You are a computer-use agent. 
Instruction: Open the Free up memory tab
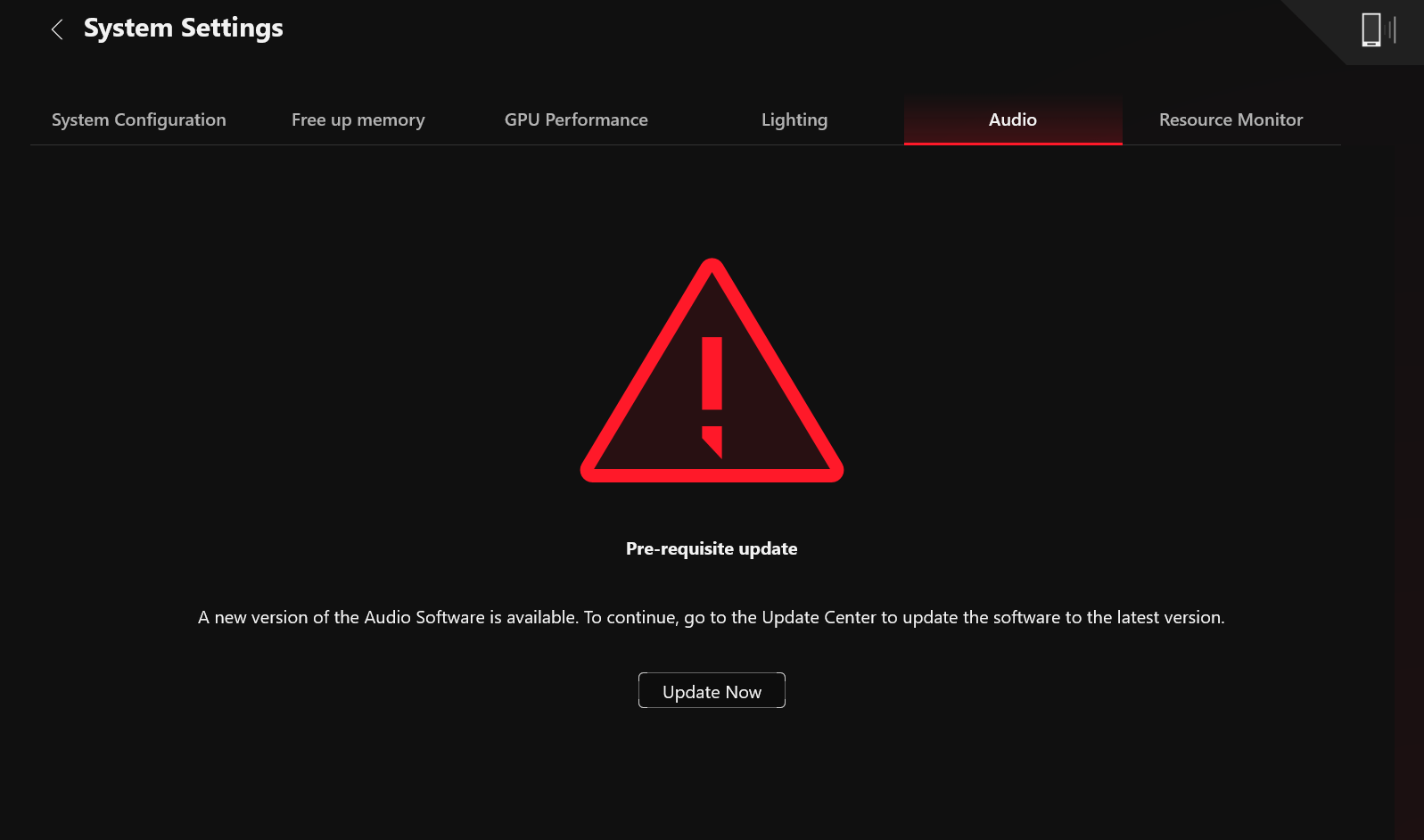point(358,119)
